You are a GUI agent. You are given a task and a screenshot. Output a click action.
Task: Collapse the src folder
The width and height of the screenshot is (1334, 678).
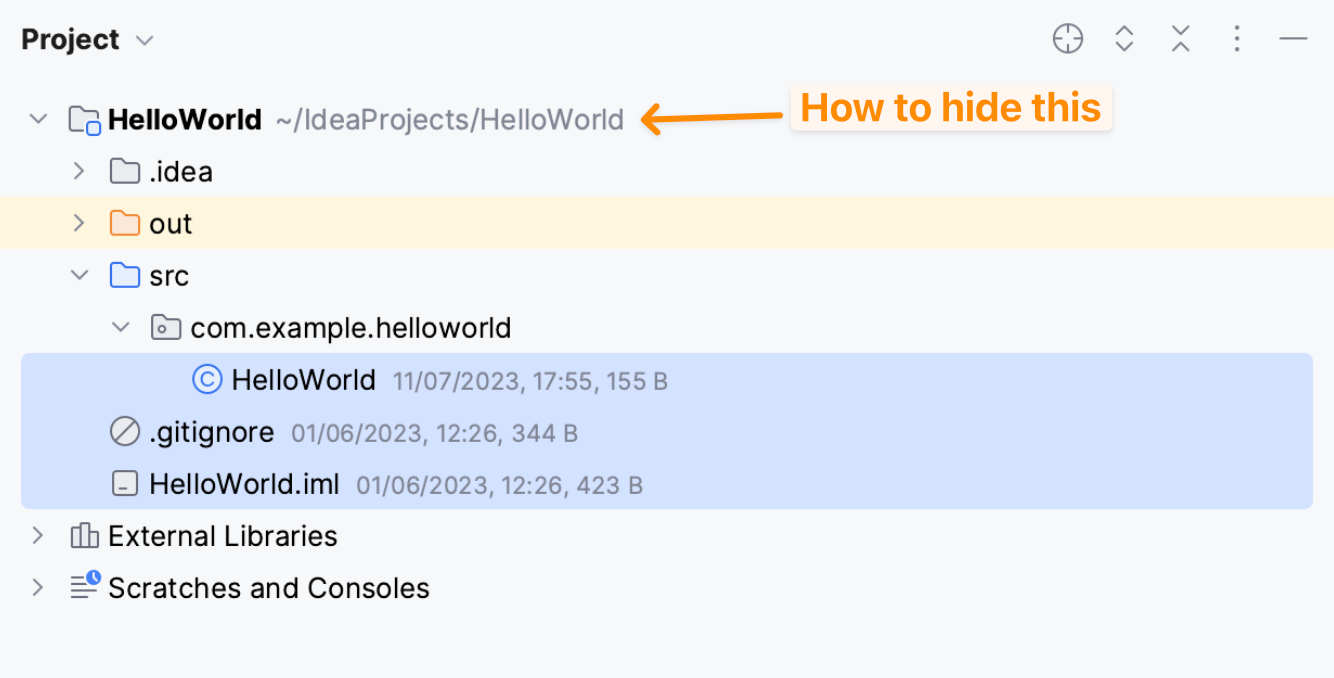[x=79, y=276]
